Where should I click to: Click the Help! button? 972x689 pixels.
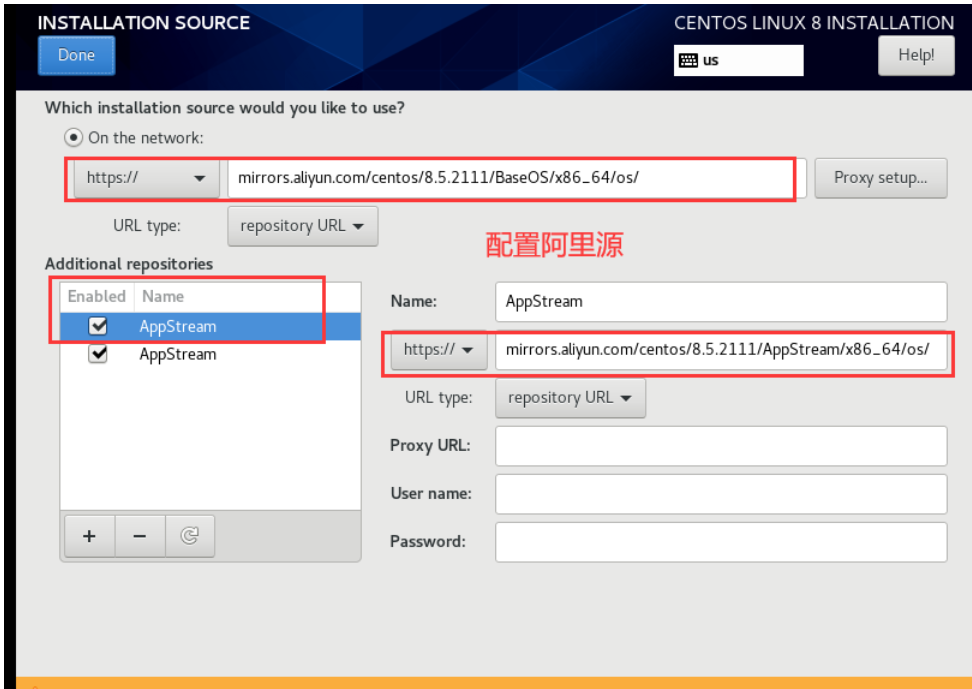coord(915,56)
